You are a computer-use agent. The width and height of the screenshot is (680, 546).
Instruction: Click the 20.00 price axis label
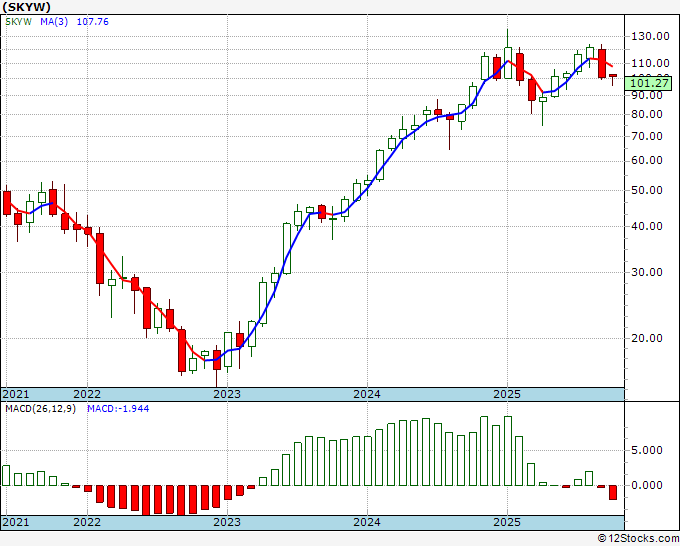coord(647,338)
